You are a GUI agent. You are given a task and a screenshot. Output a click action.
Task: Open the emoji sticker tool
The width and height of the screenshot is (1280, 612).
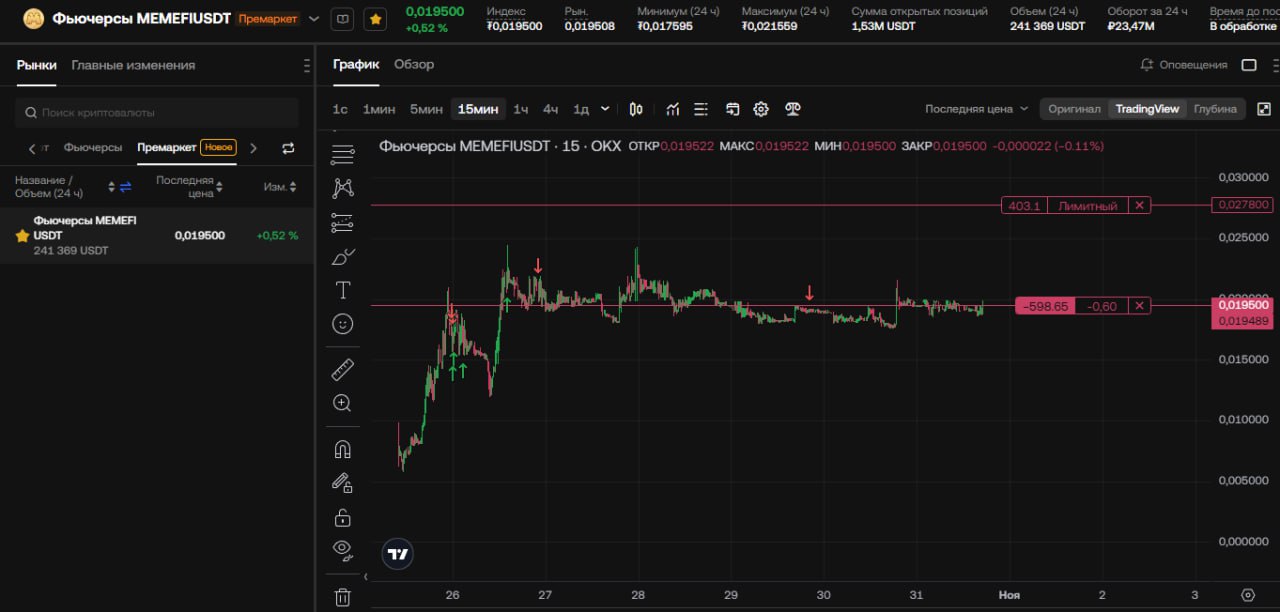coord(342,324)
